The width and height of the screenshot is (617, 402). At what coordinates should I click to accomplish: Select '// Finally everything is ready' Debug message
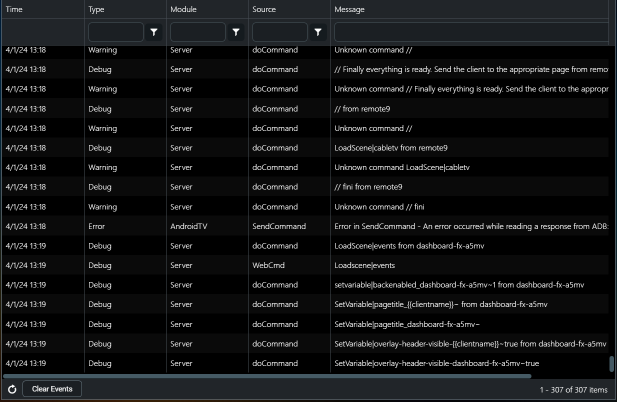(x=471, y=69)
